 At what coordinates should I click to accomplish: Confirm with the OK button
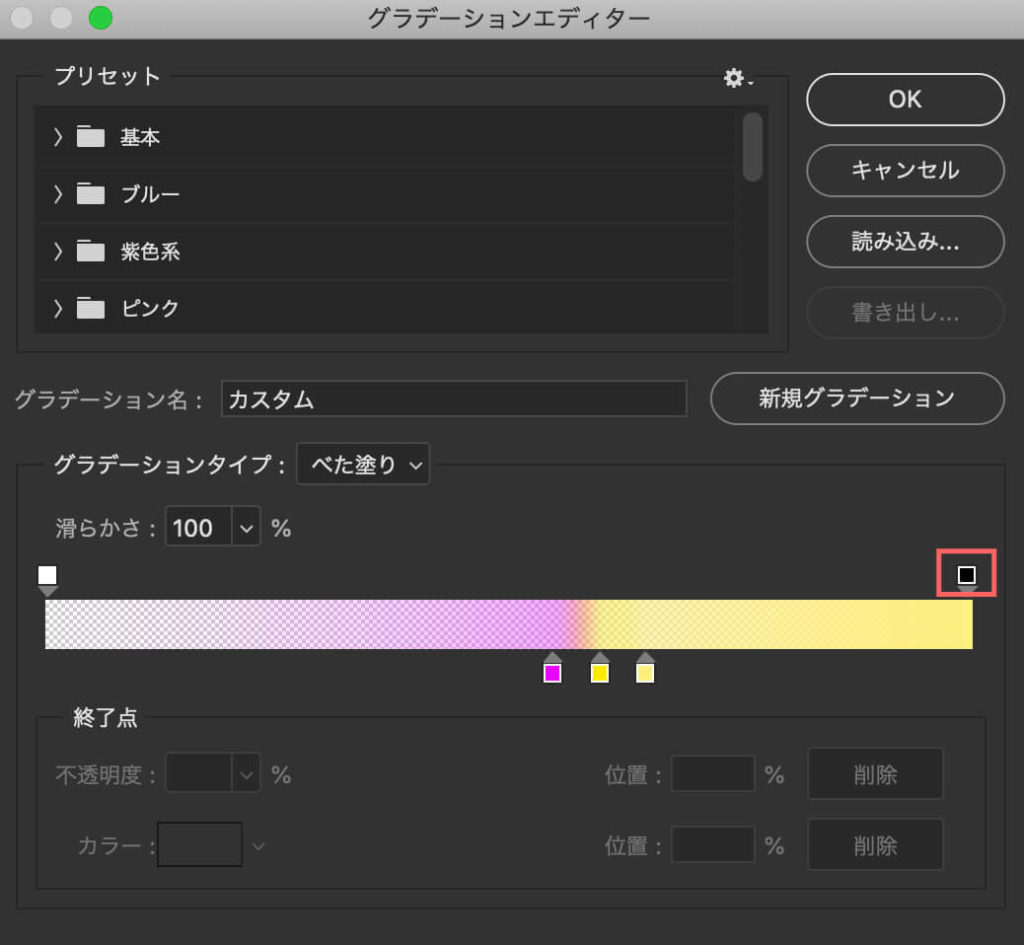point(905,99)
